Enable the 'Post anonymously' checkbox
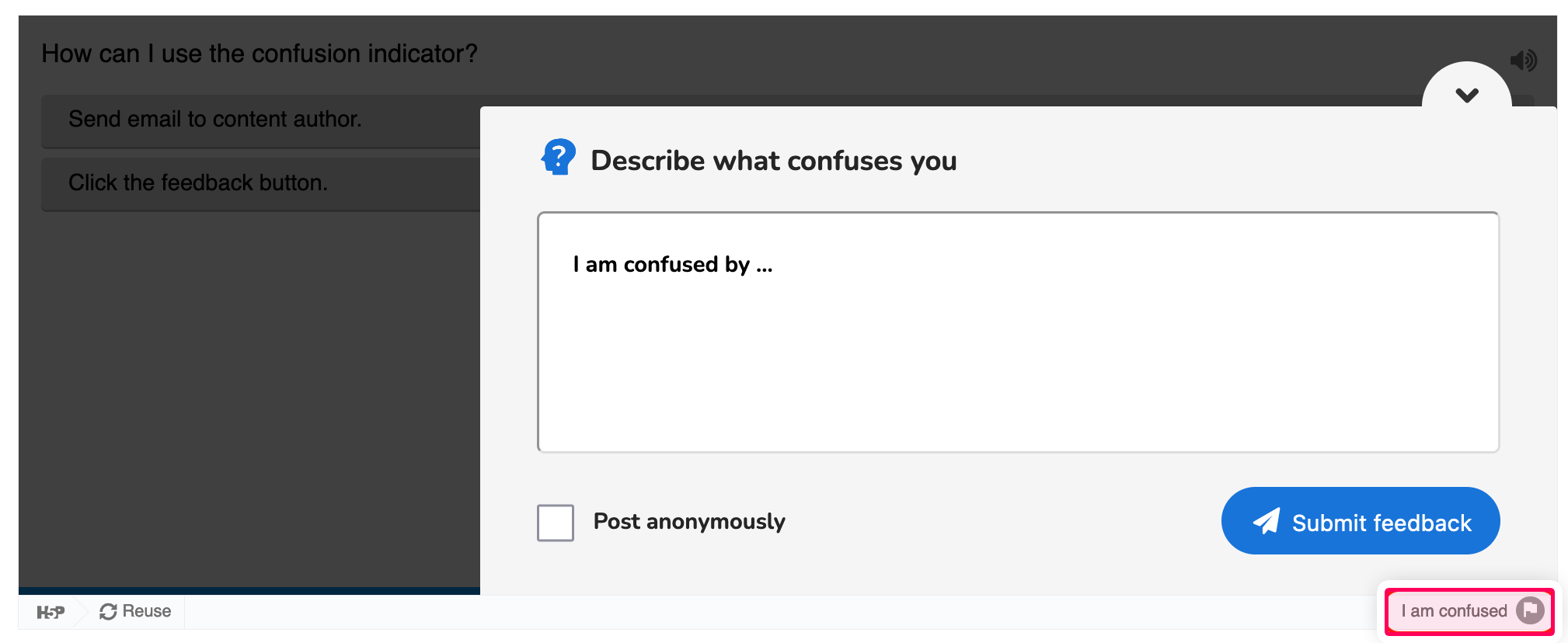This screenshot has height=643, width=1568. coord(555,523)
